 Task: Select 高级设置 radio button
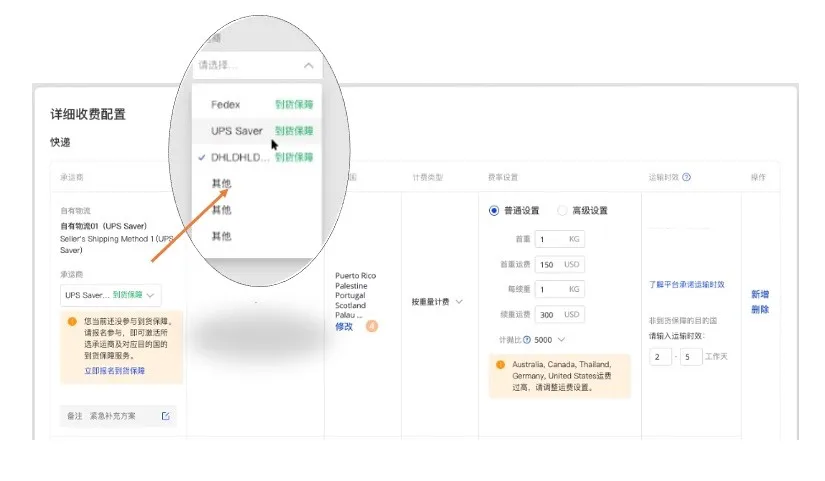point(562,211)
